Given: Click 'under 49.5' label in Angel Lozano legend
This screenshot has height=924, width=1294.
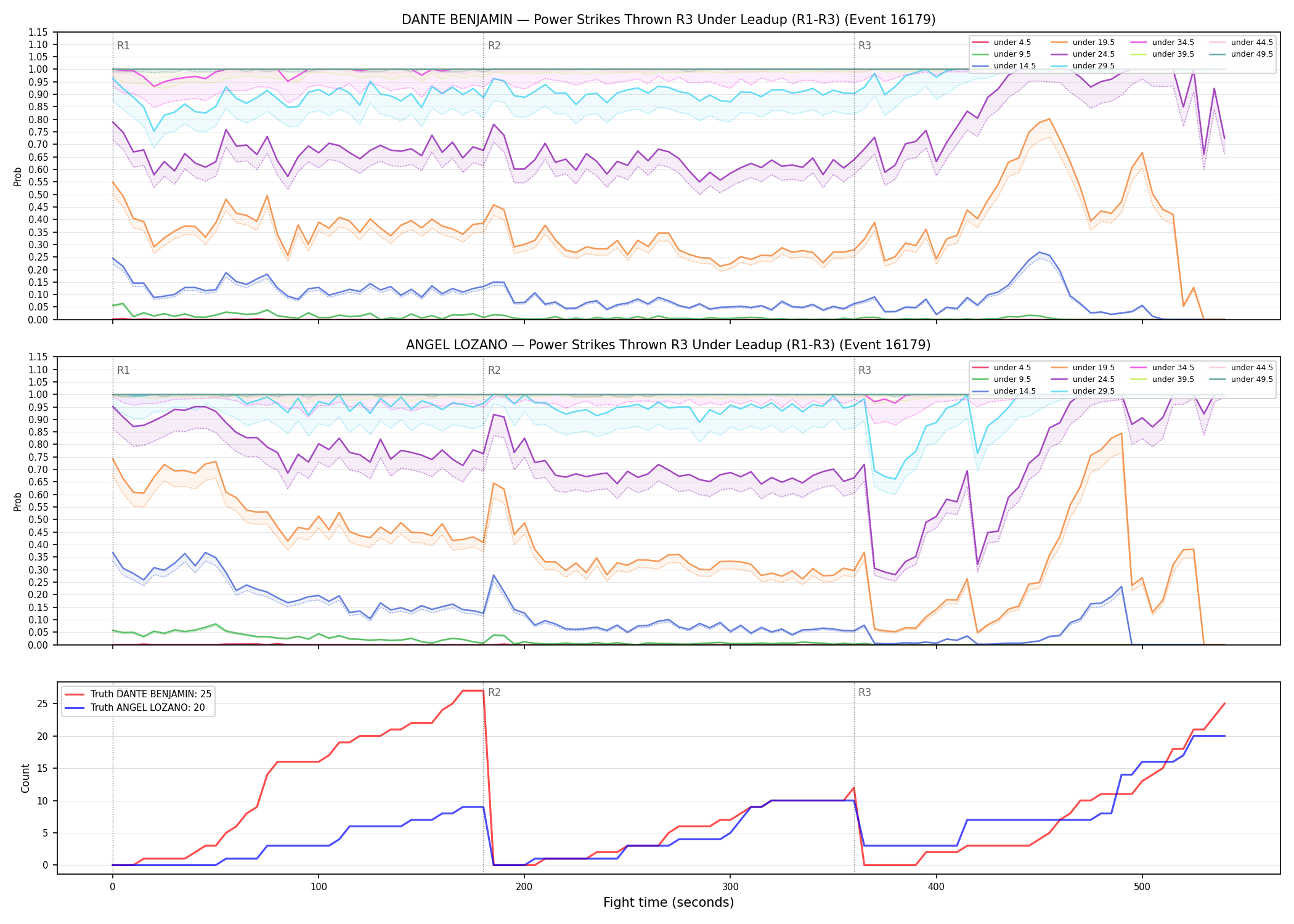Looking at the screenshot, I should pos(1252,379).
